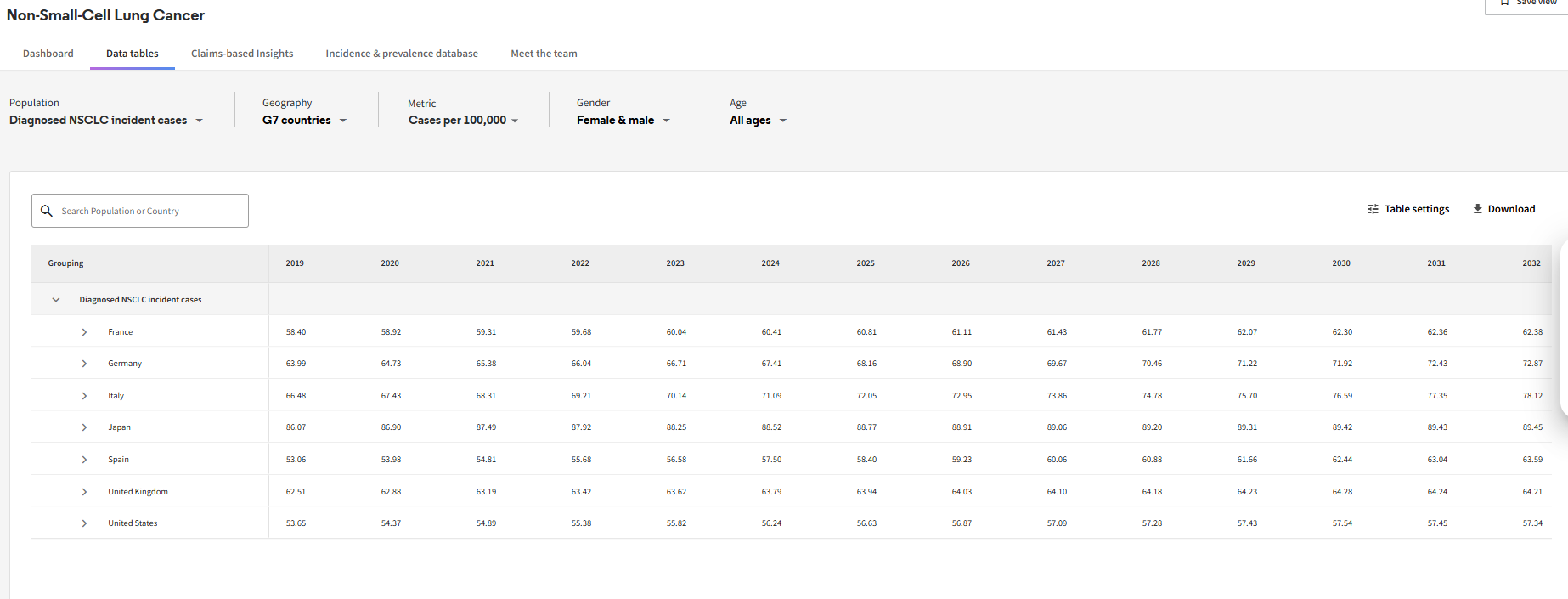Open the Geography G7 countries dropdown
The height and width of the screenshot is (599, 1568).
(x=304, y=121)
